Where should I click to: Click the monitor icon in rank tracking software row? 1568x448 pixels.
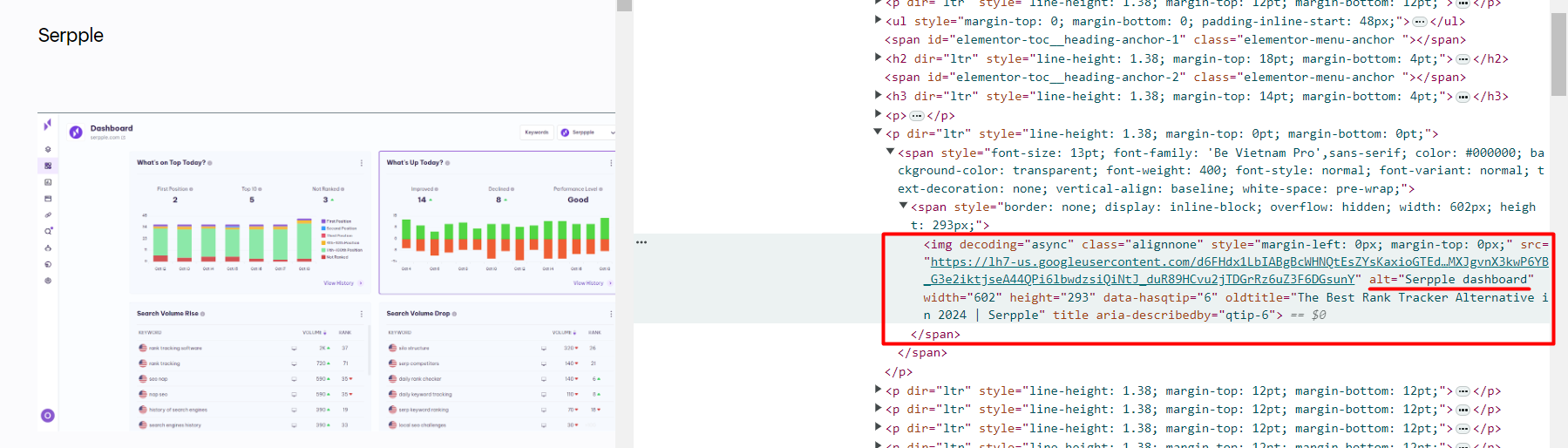294,348
